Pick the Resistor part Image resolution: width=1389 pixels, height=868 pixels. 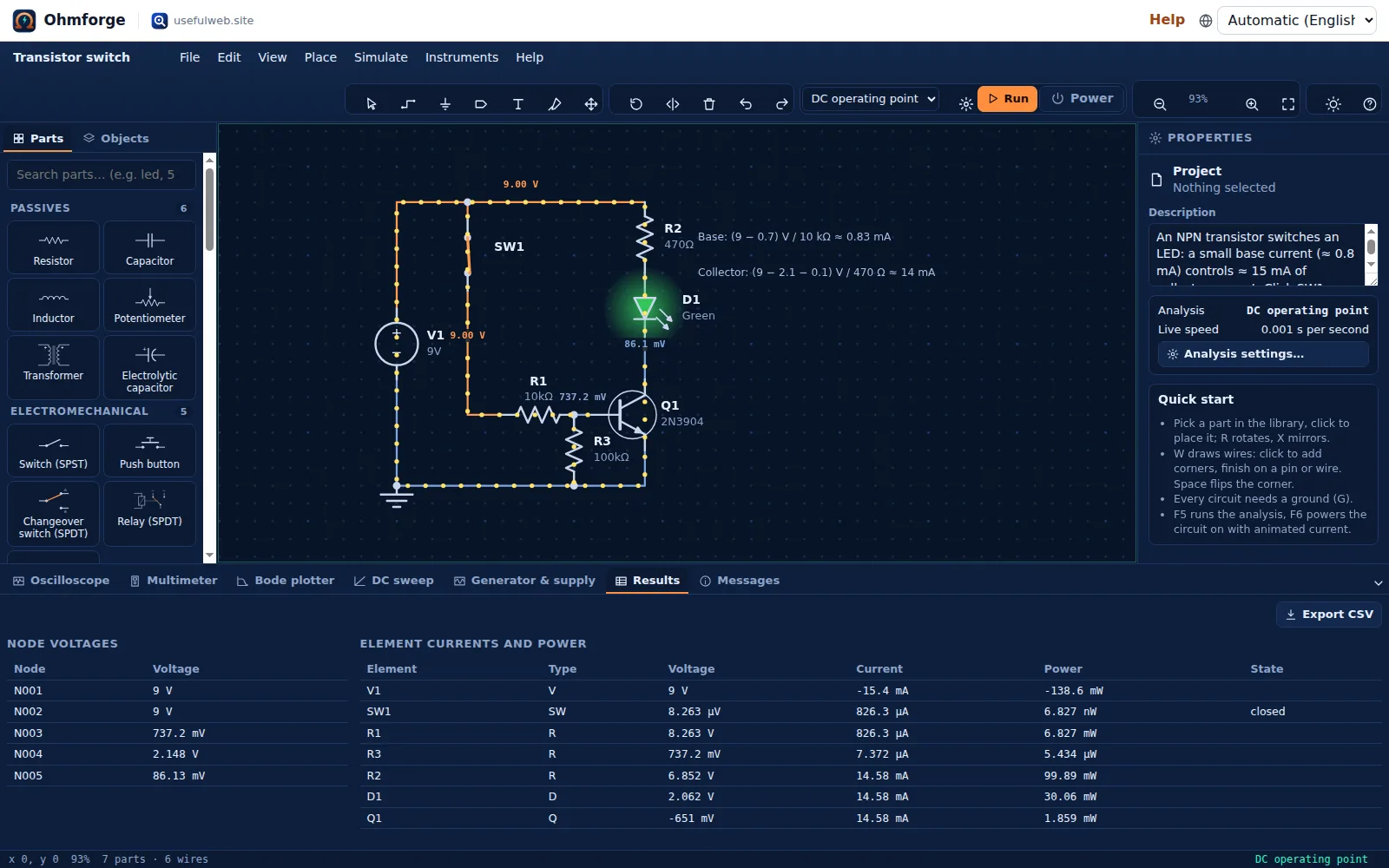click(53, 248)
